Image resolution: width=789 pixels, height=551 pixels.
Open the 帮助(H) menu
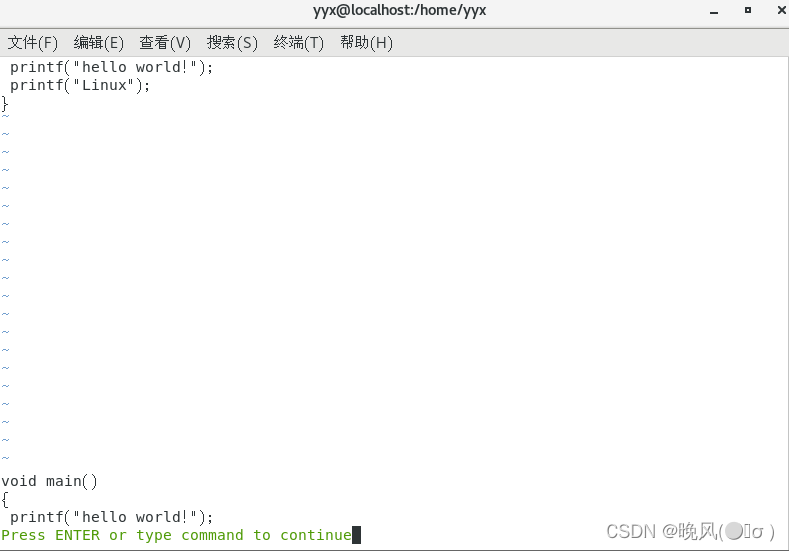(x=366, y=43)
